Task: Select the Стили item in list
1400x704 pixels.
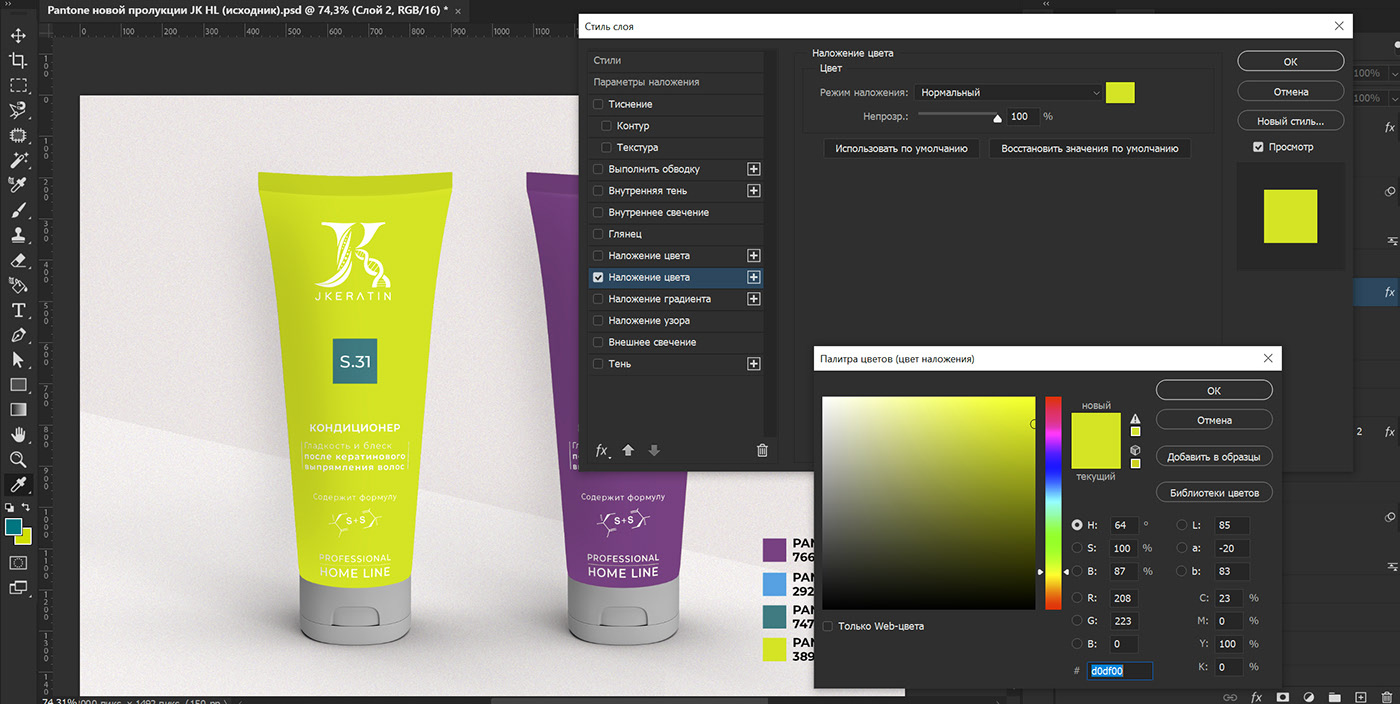Action: (607, 61)
